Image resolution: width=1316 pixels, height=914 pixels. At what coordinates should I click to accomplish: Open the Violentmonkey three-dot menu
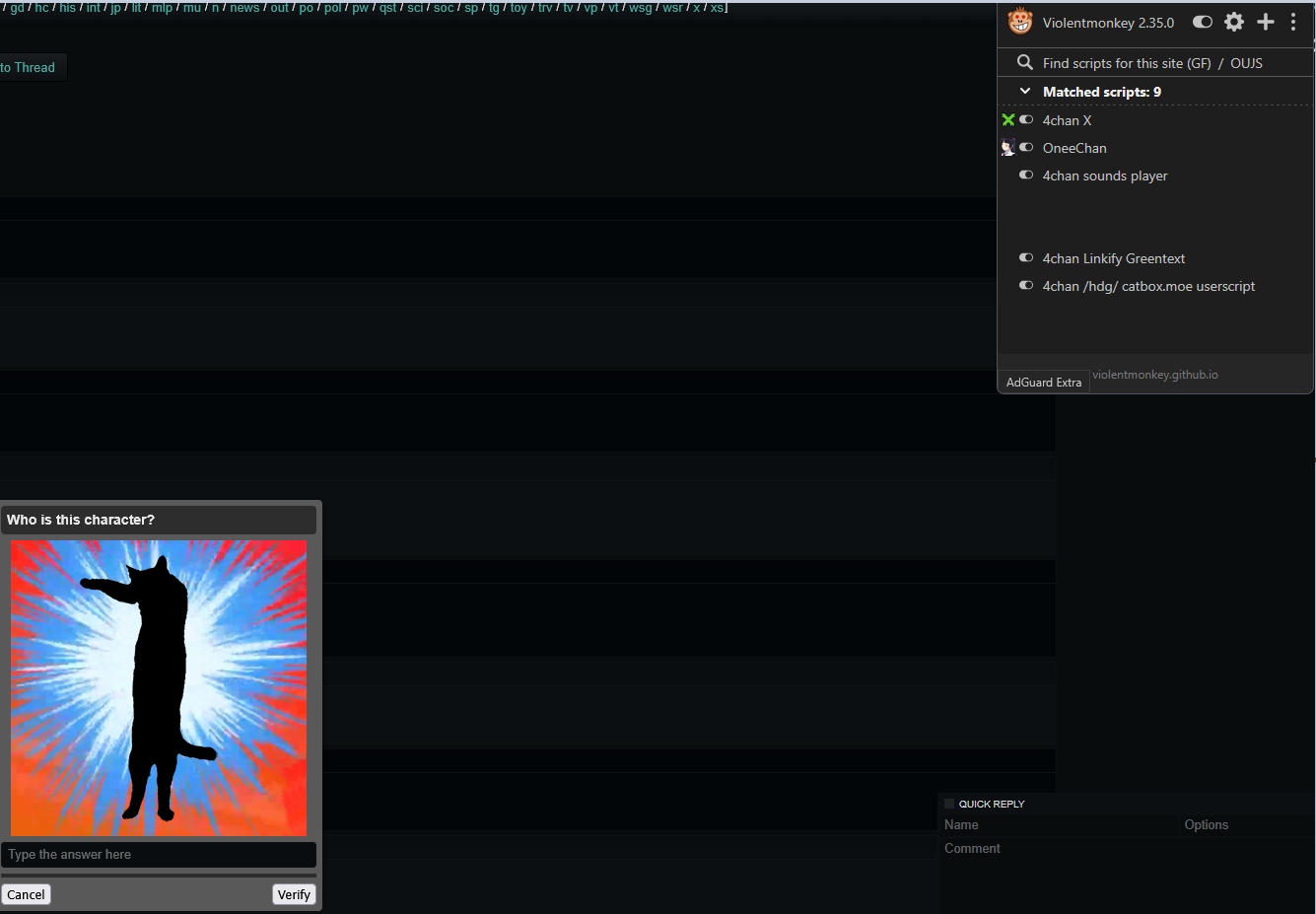[x=1293, y=22]
